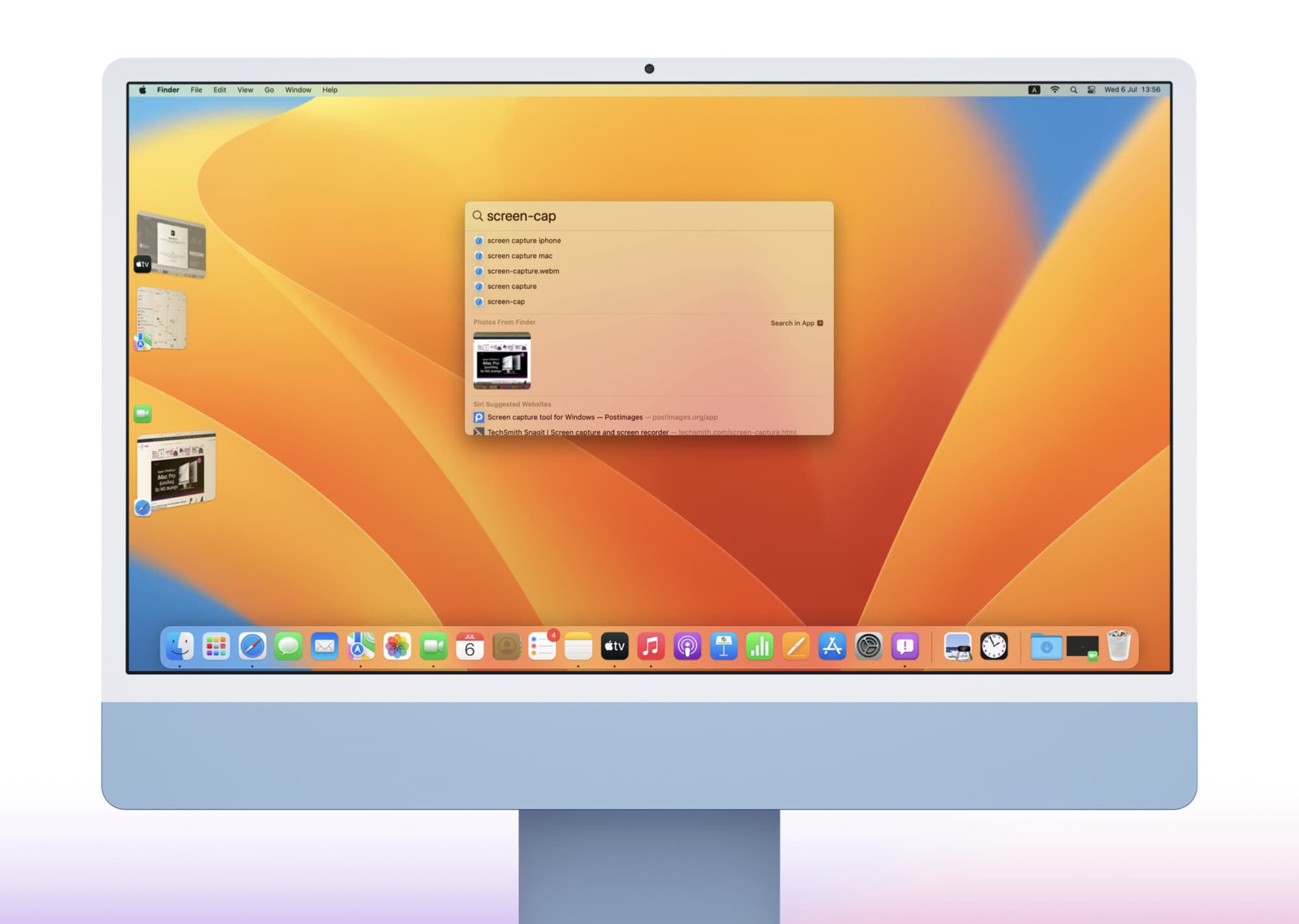Open Feedback Assistant in dock
This screenshot has width=1299, height=924.
905,647
